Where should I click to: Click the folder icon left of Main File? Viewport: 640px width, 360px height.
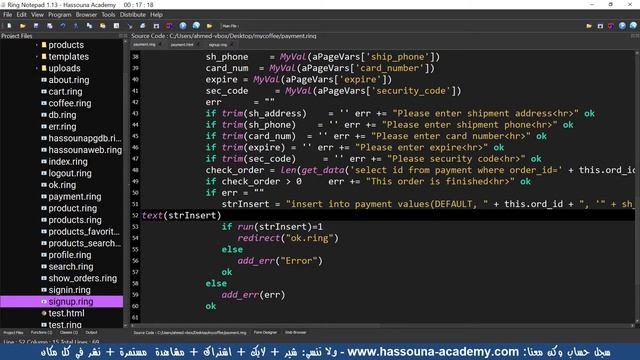pos(209,26)
